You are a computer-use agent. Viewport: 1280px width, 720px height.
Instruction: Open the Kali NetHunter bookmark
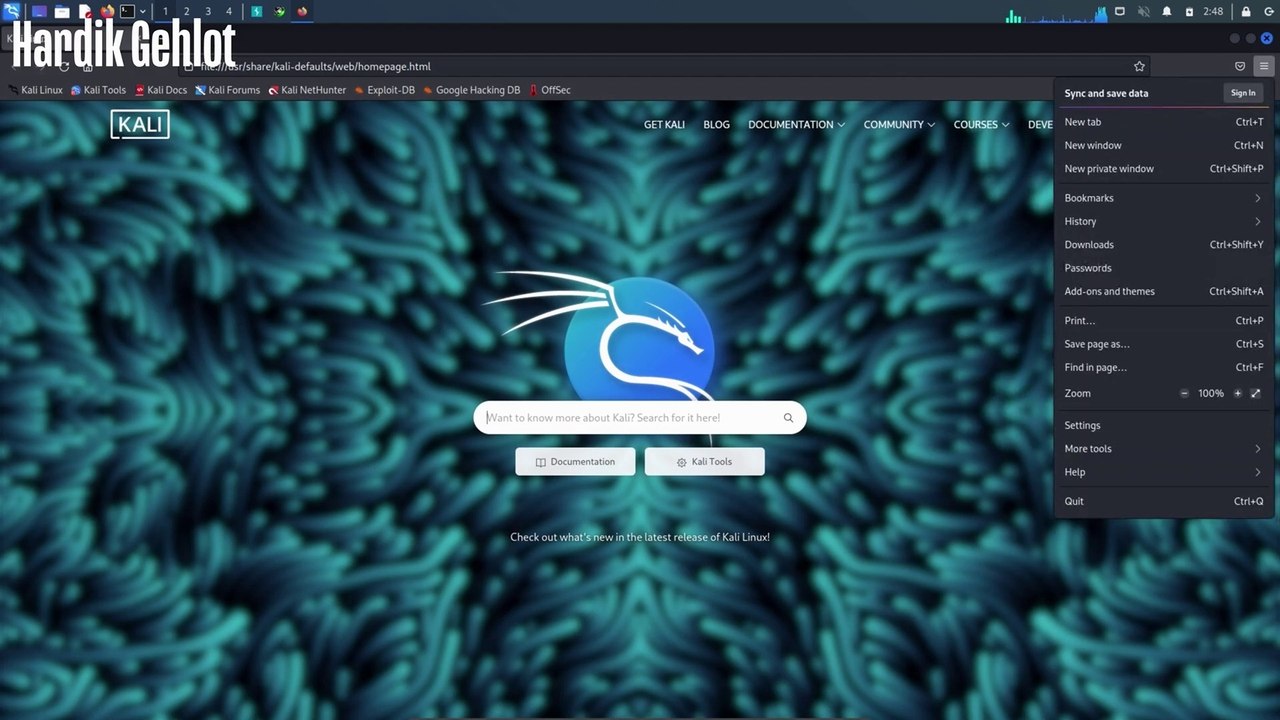tap(307, 90)
